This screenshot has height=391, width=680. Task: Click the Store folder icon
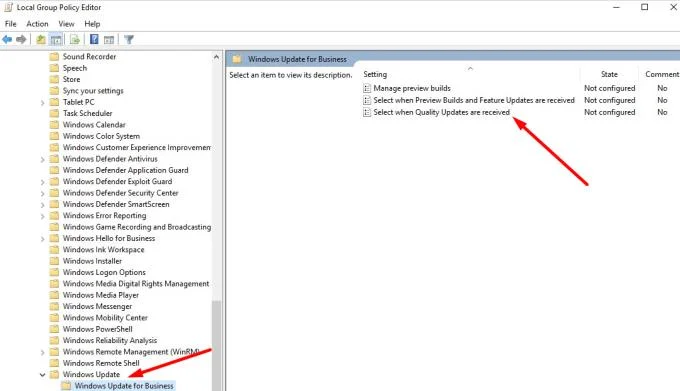(x=54, y=79)
